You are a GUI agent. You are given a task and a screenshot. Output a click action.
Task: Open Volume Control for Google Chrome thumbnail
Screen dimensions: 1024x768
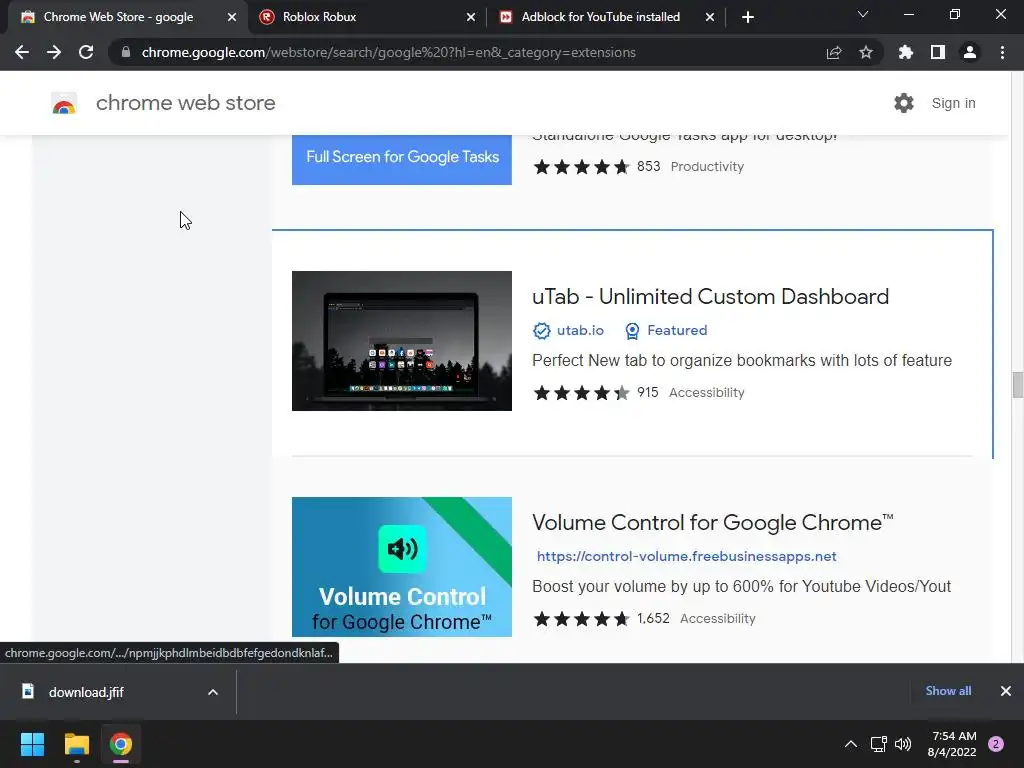pyautogui.click(x=402, y=567)
